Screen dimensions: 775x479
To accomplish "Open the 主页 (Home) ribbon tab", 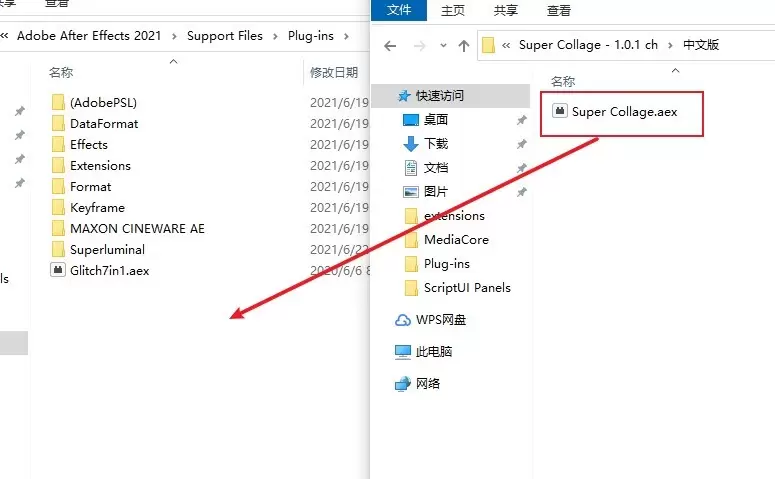I will (x=453, y=10).
